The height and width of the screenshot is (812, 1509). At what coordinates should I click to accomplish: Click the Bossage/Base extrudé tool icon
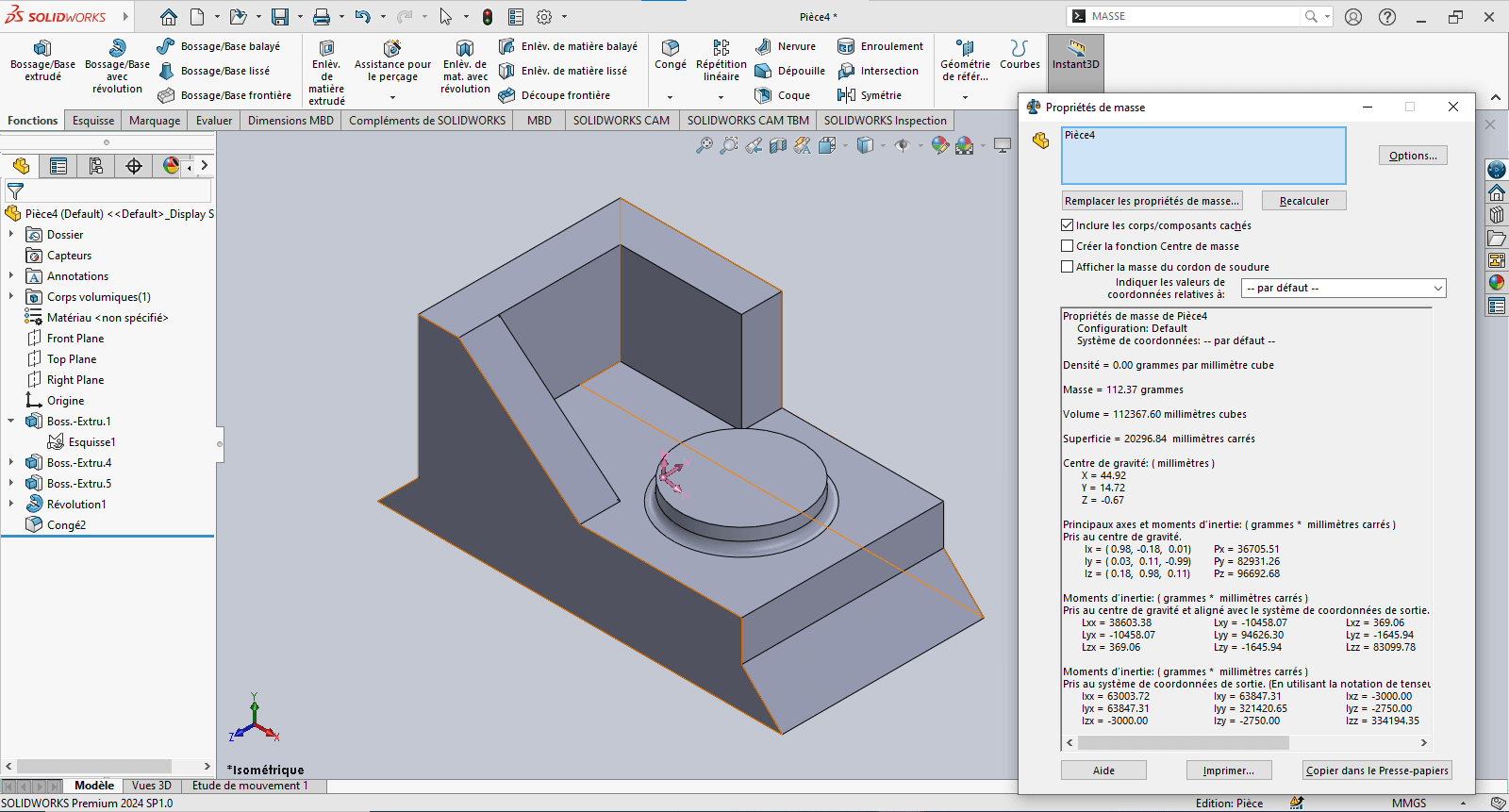(x=42, y=49)
